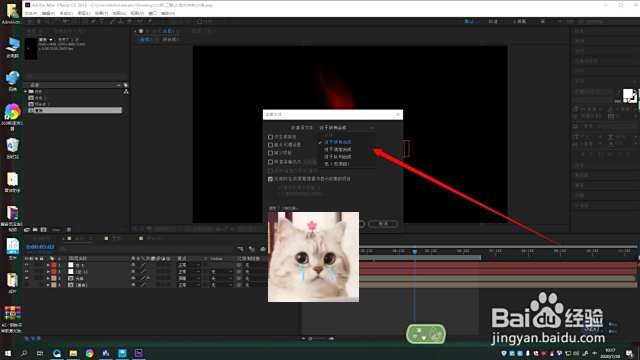Enable the 减少项目 checkbox
This screenshot has width=640, height=360.
pyautogui.click(x=270, y=153)
